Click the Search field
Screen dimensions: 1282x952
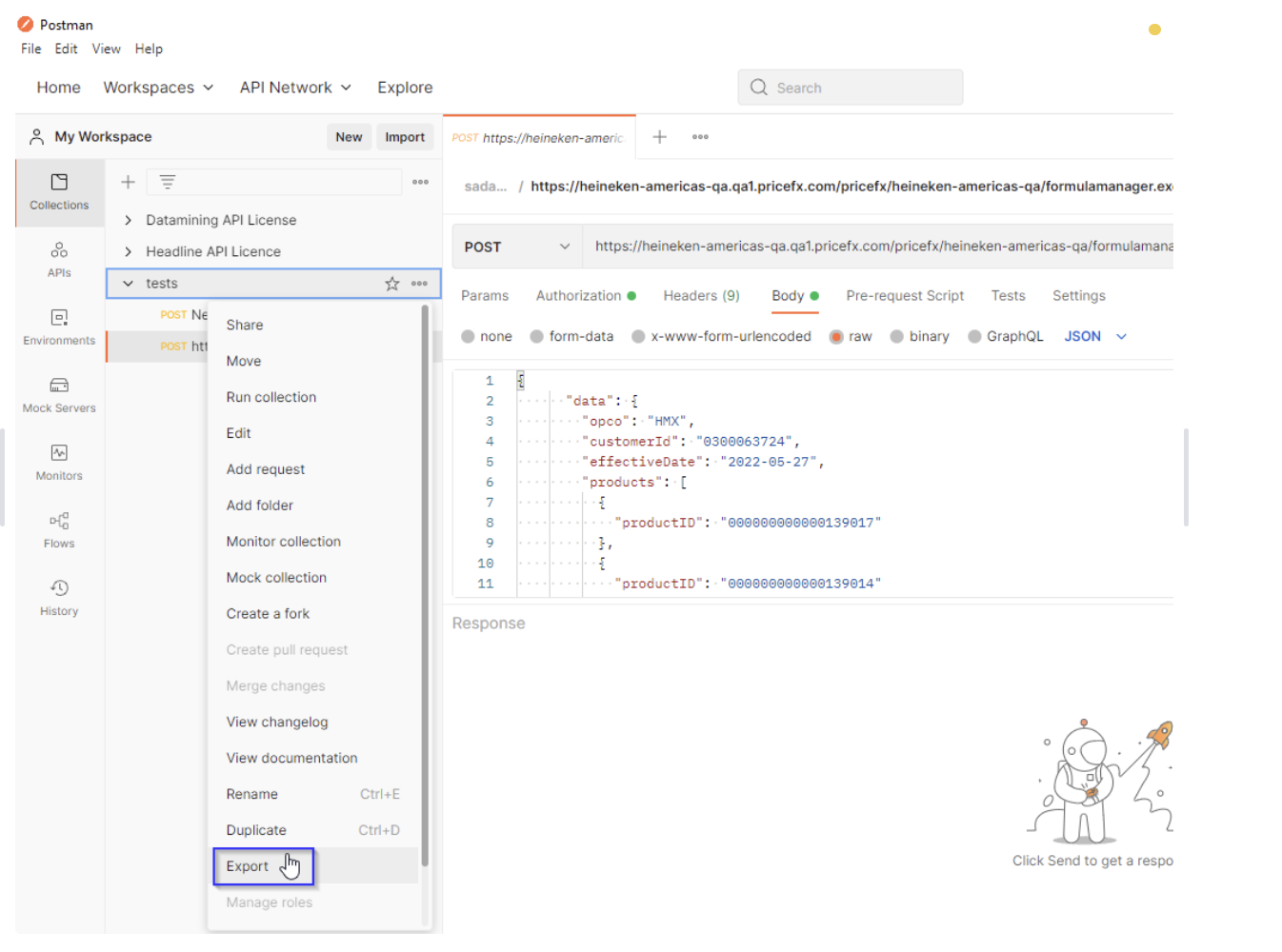tap(851, 88)
